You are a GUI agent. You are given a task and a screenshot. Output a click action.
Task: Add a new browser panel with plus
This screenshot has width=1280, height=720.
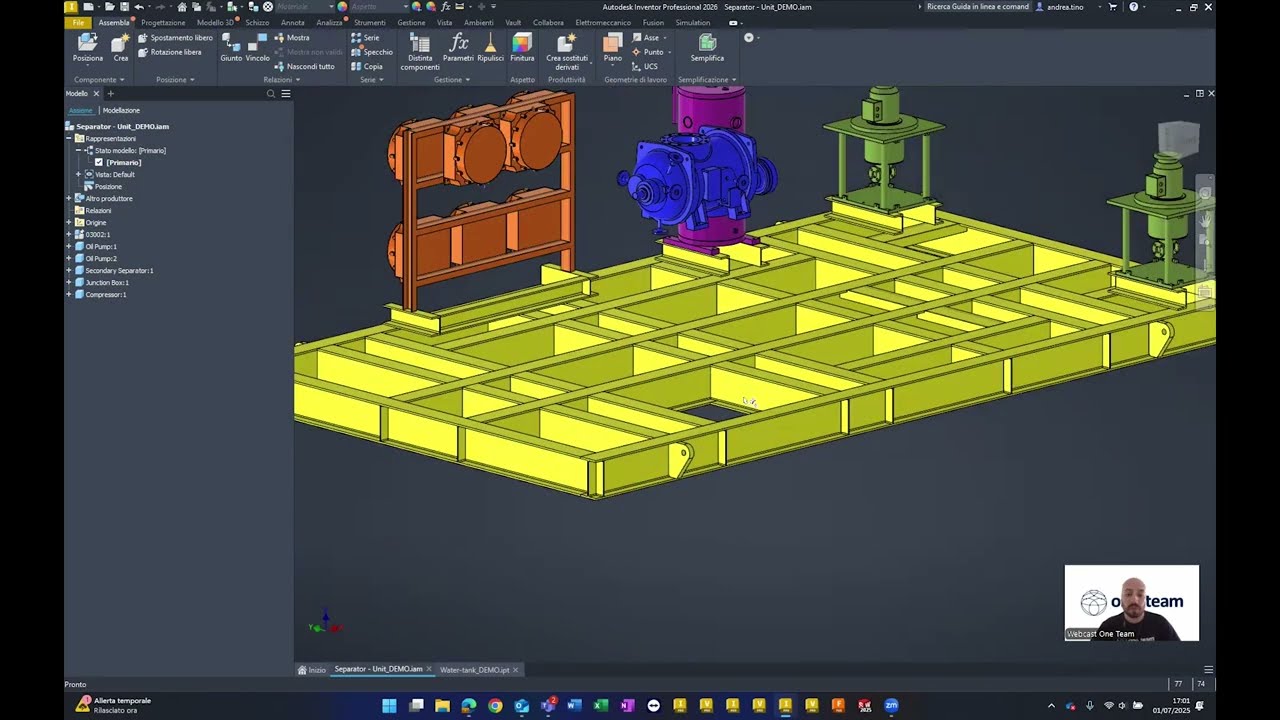110,94
